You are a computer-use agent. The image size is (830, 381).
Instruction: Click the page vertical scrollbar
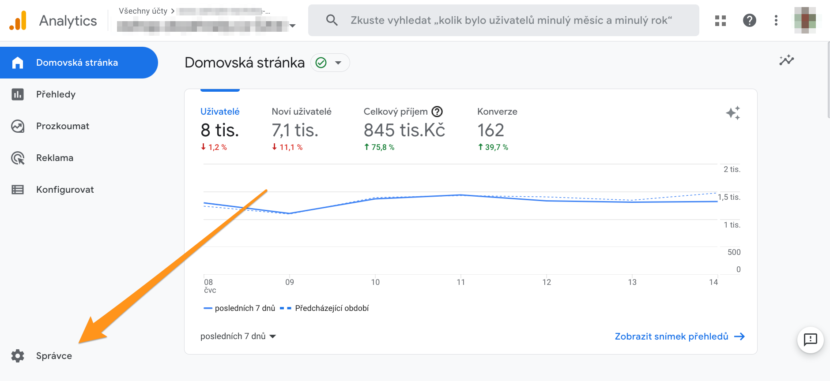[827, 79]
